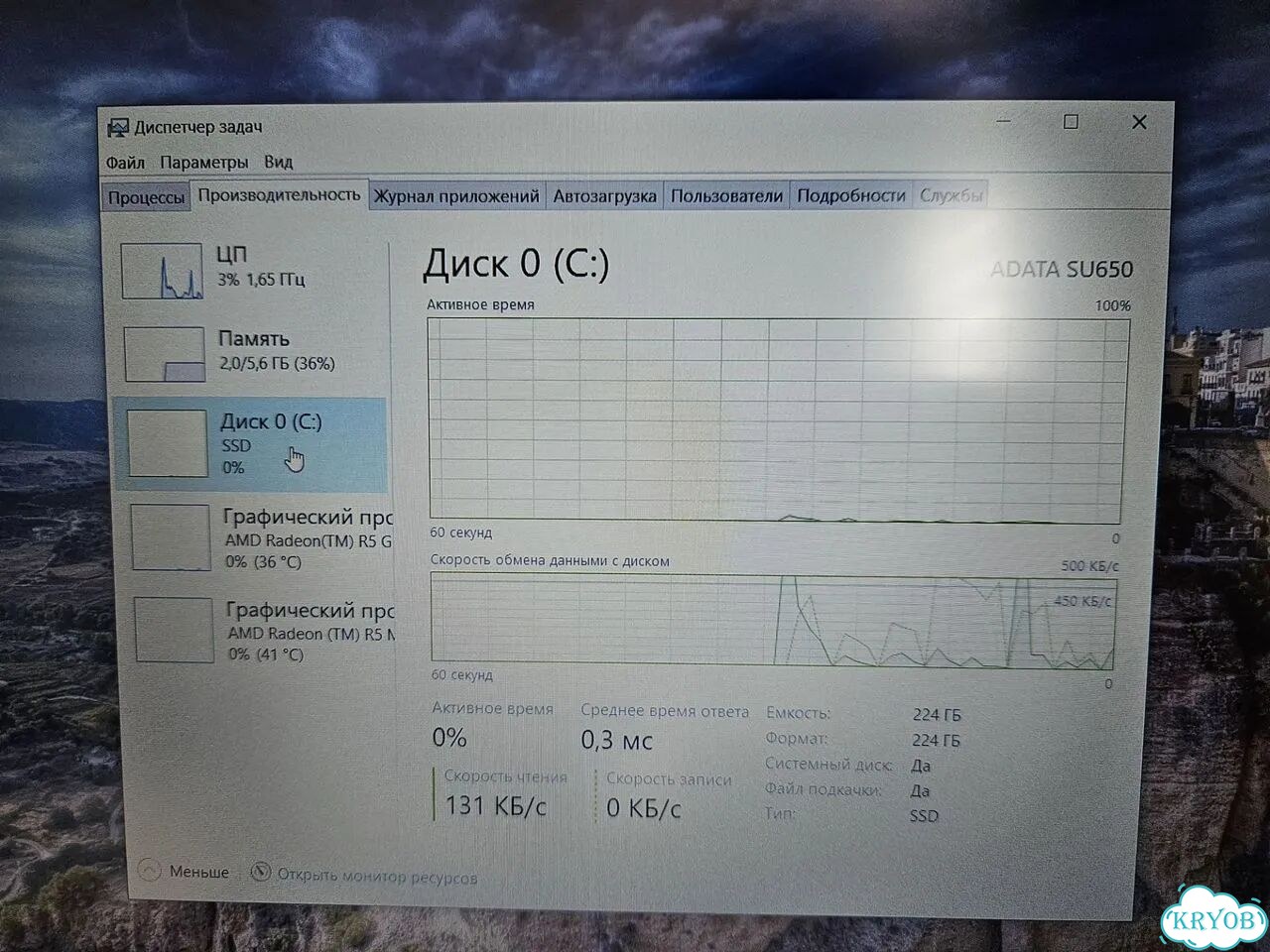The image size is (1270, 952).
Task: Click the ADATA SU650 model label
Action: [x=1061, y=270]
